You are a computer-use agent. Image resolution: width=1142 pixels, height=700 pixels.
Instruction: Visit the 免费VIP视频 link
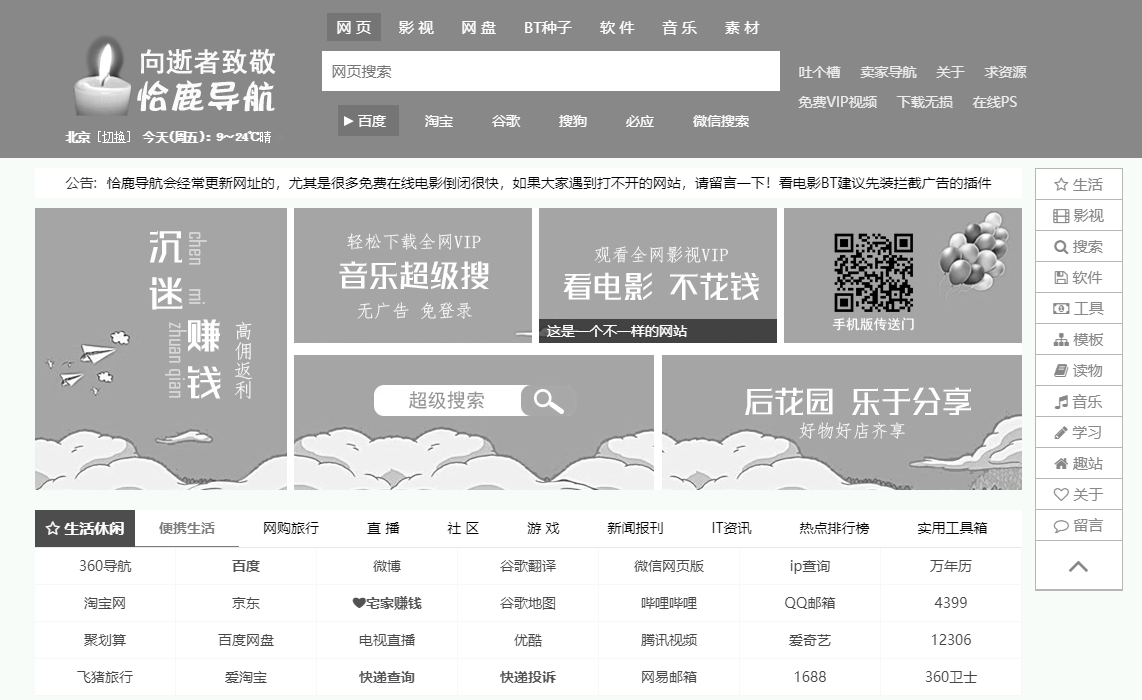(837, 102)
